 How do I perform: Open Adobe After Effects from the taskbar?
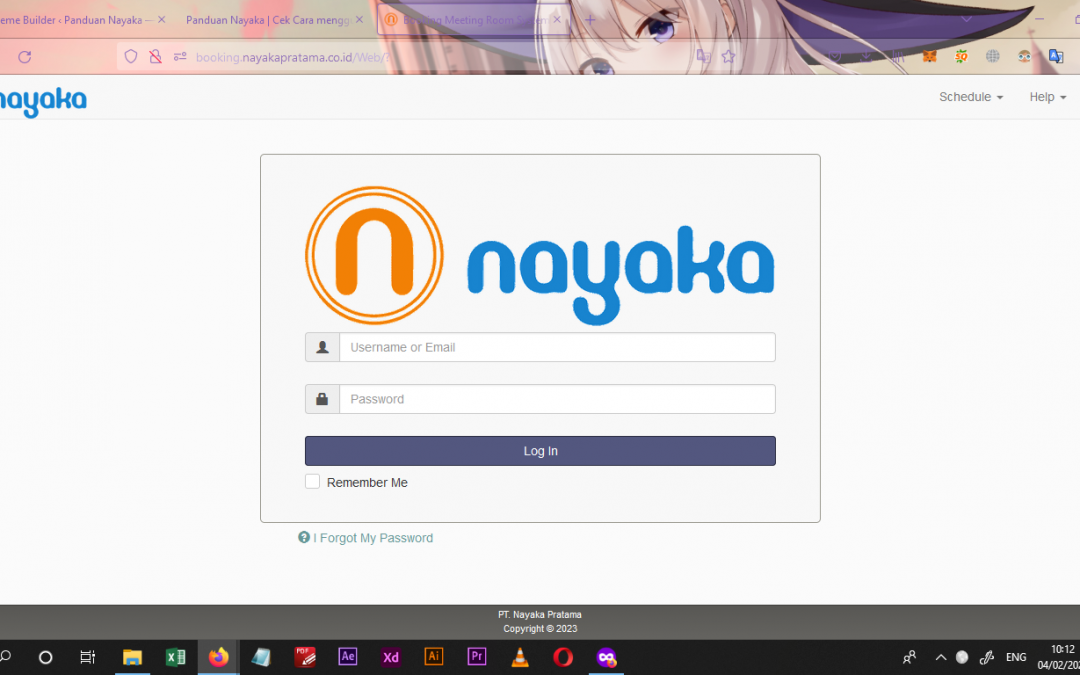[x=348, y=657]
